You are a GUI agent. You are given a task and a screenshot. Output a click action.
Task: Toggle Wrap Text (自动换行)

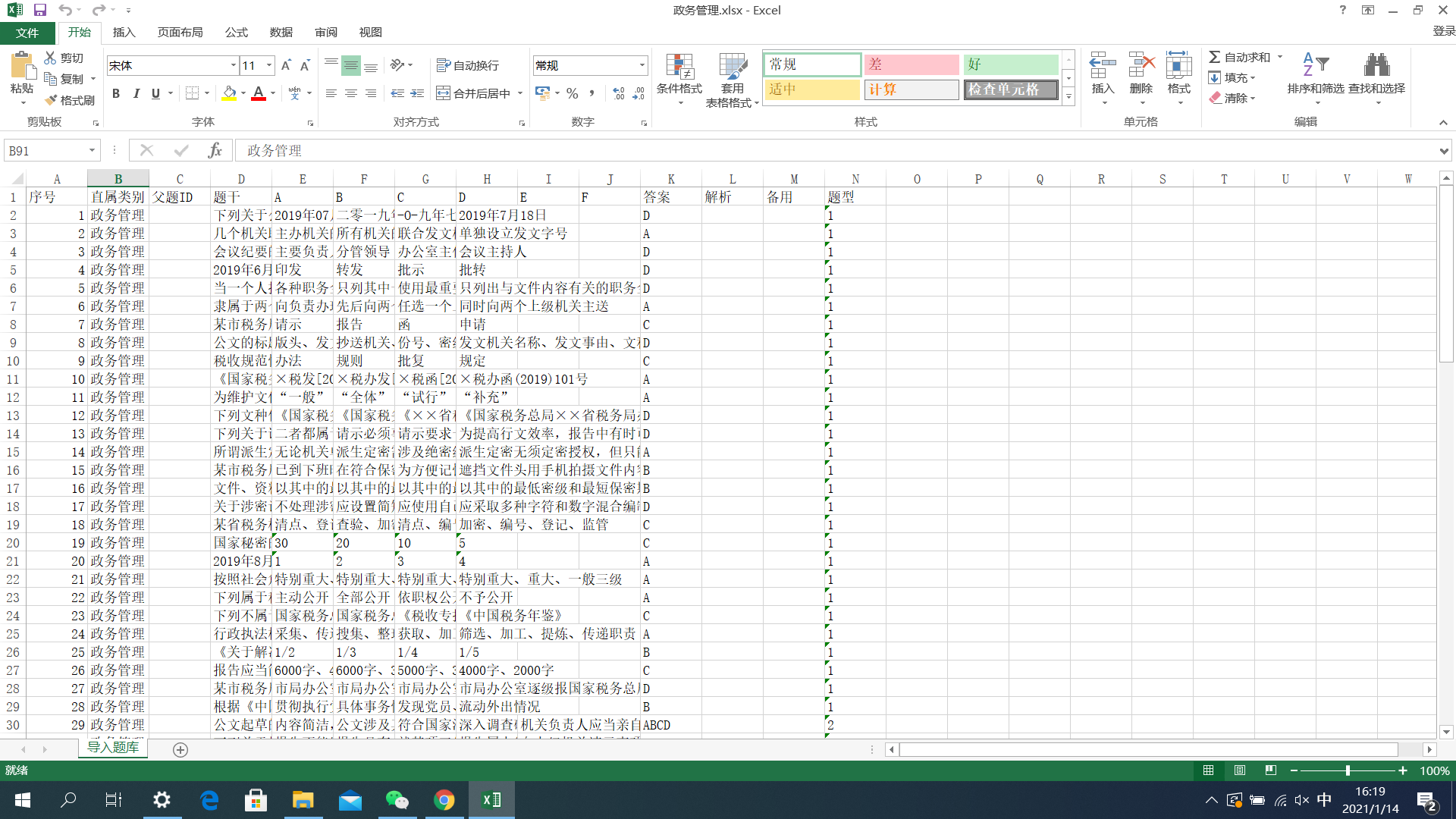click(468, 65)
